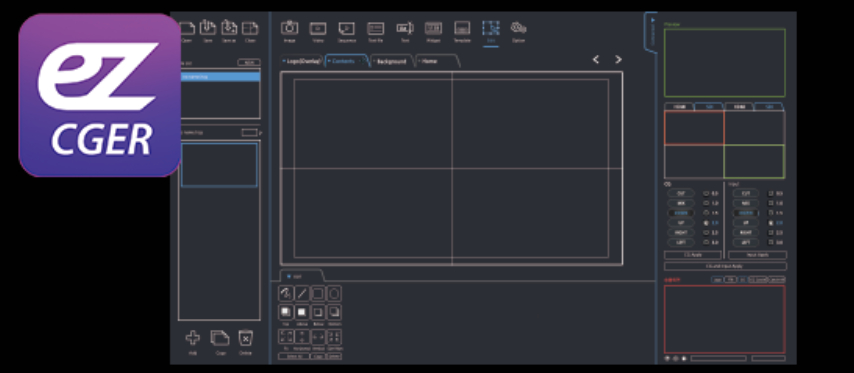Select the highlighted item in file list

point(219,77)
